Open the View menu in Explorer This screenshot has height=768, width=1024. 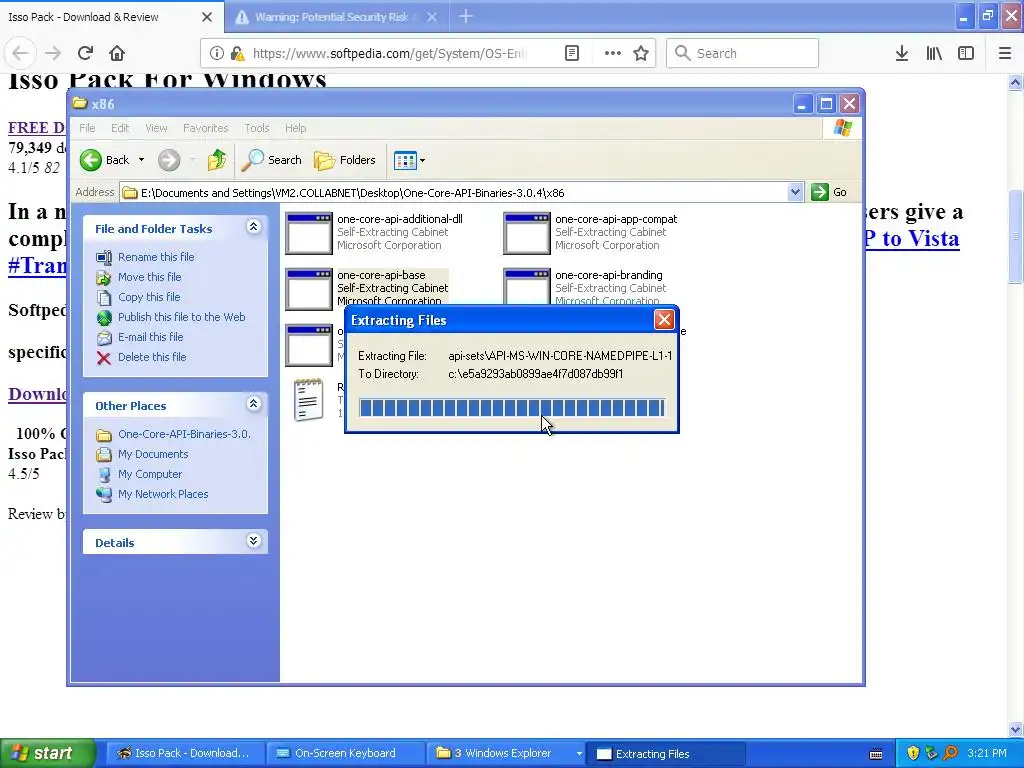pos(156,128)
